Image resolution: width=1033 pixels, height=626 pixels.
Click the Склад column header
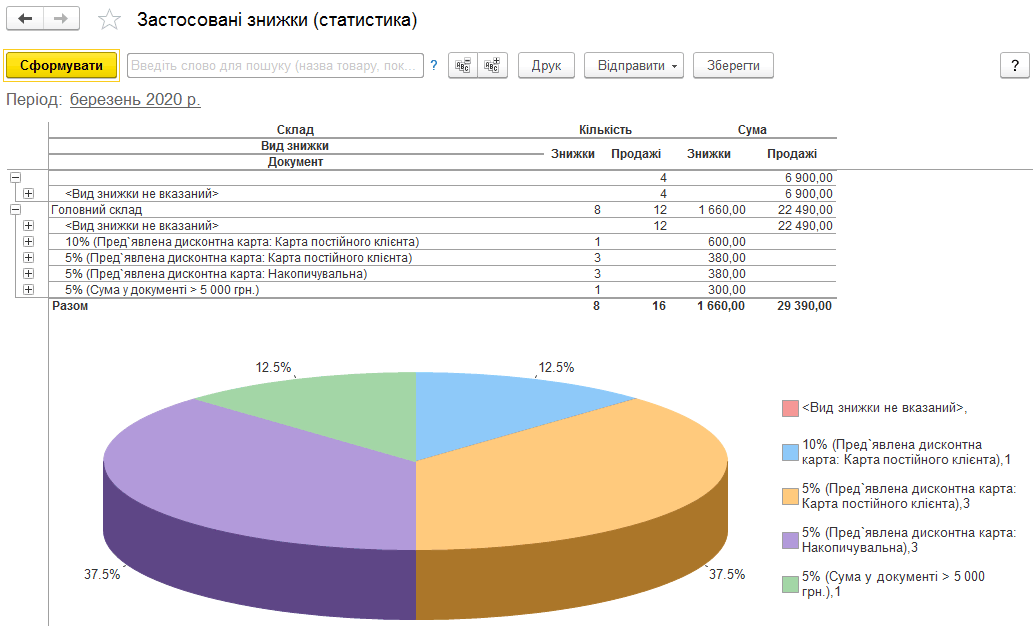(295, 130)
